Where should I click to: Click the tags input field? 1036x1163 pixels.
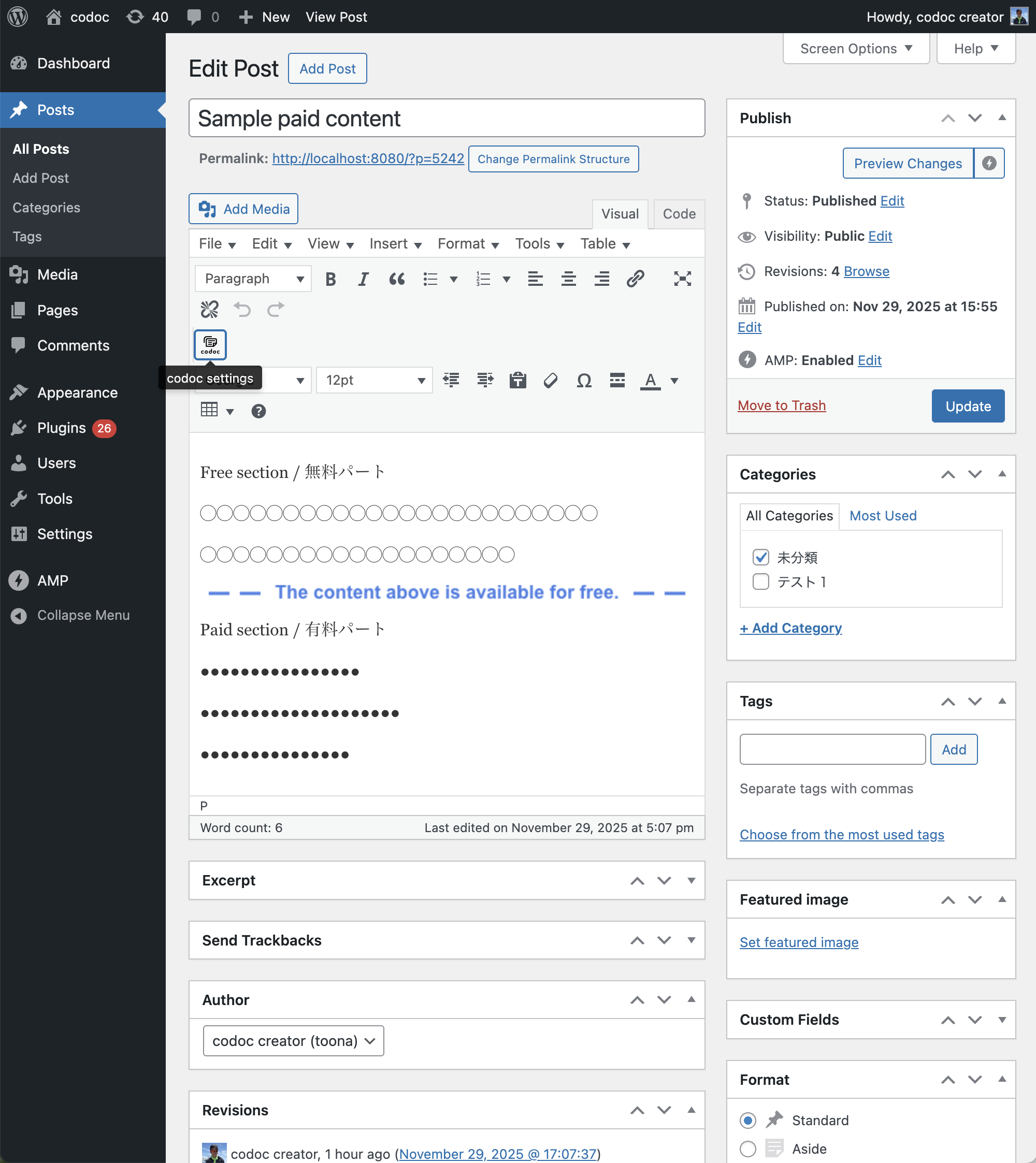click(x=831, y=749)
